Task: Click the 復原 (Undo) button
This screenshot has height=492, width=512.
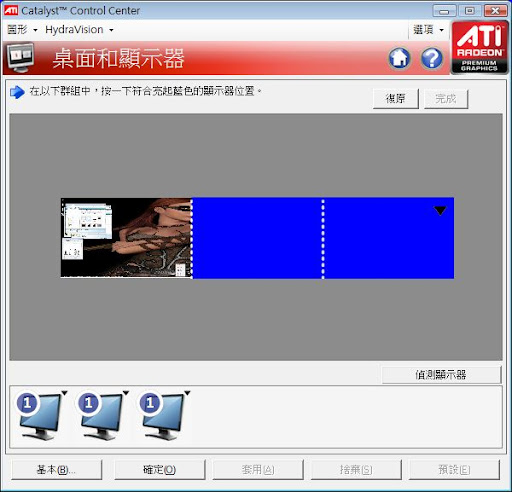Action: tap(396, 99)
